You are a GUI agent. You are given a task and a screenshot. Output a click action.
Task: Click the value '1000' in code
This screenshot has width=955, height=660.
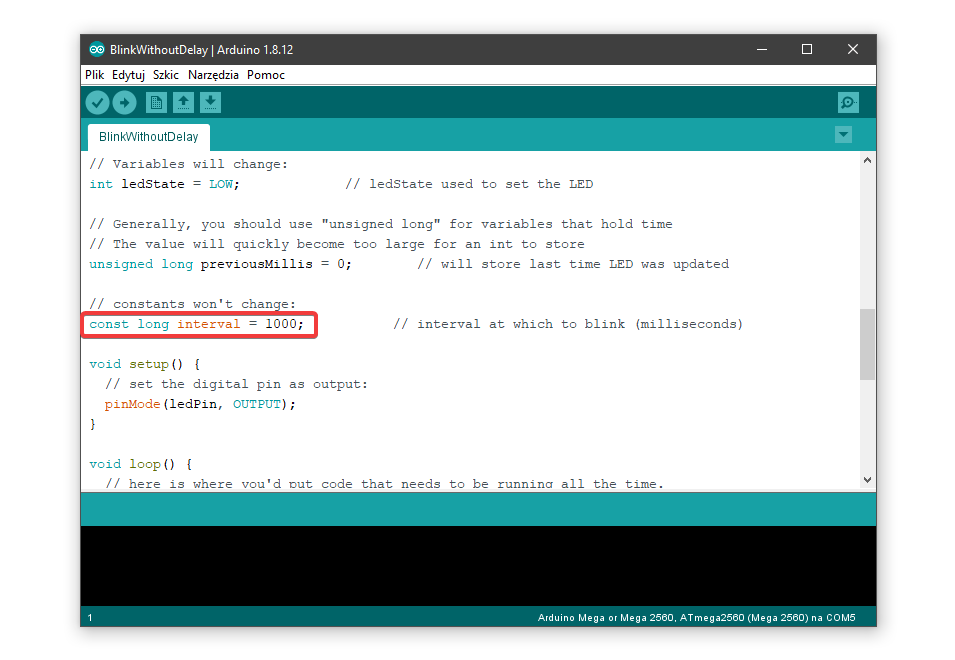pyautogui.click(x=281, y=324)
